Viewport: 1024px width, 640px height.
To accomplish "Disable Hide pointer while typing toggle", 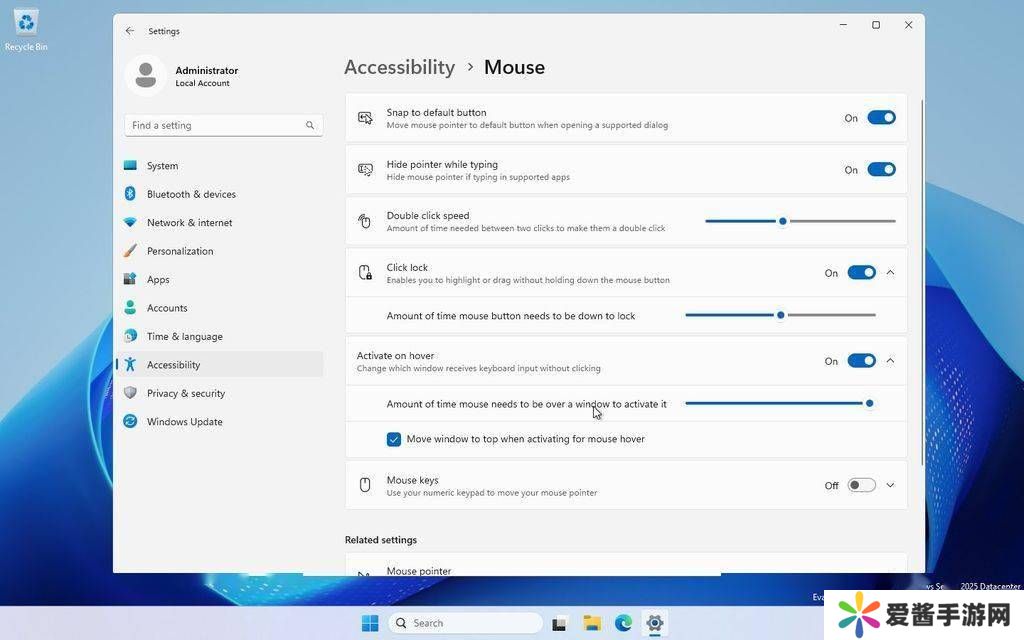I will (x=881, y=170).
